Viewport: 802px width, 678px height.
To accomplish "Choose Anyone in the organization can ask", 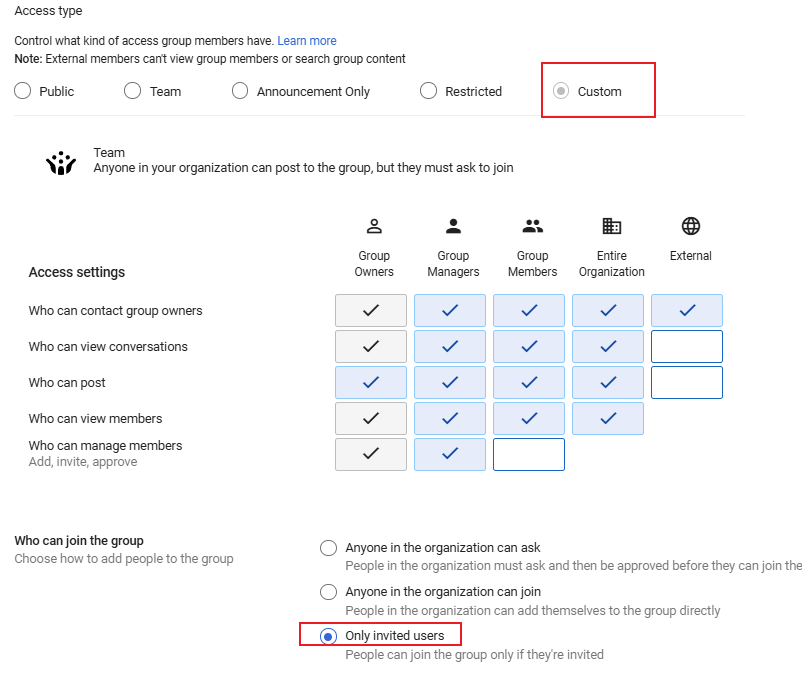I will coord(328,548).
